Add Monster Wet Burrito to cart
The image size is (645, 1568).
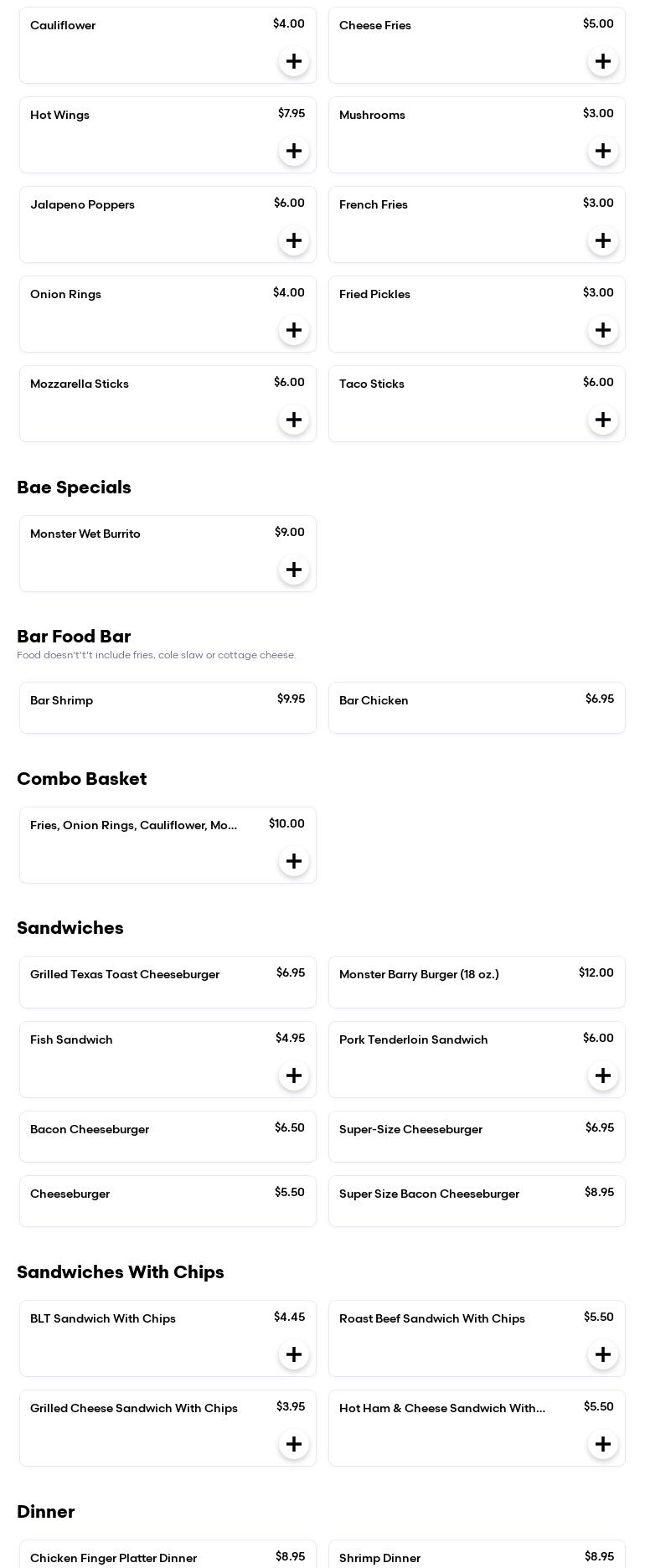[x=294, y=570]
